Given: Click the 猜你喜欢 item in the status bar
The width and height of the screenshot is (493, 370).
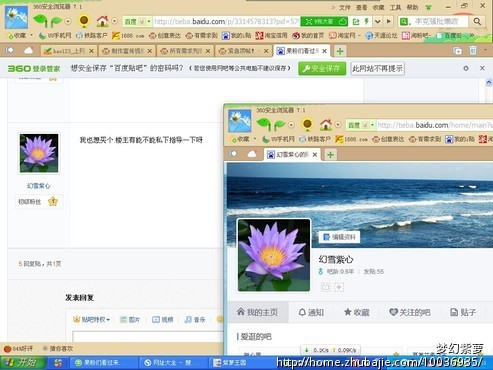Looking at the screenshot, I should click(58, 349).
